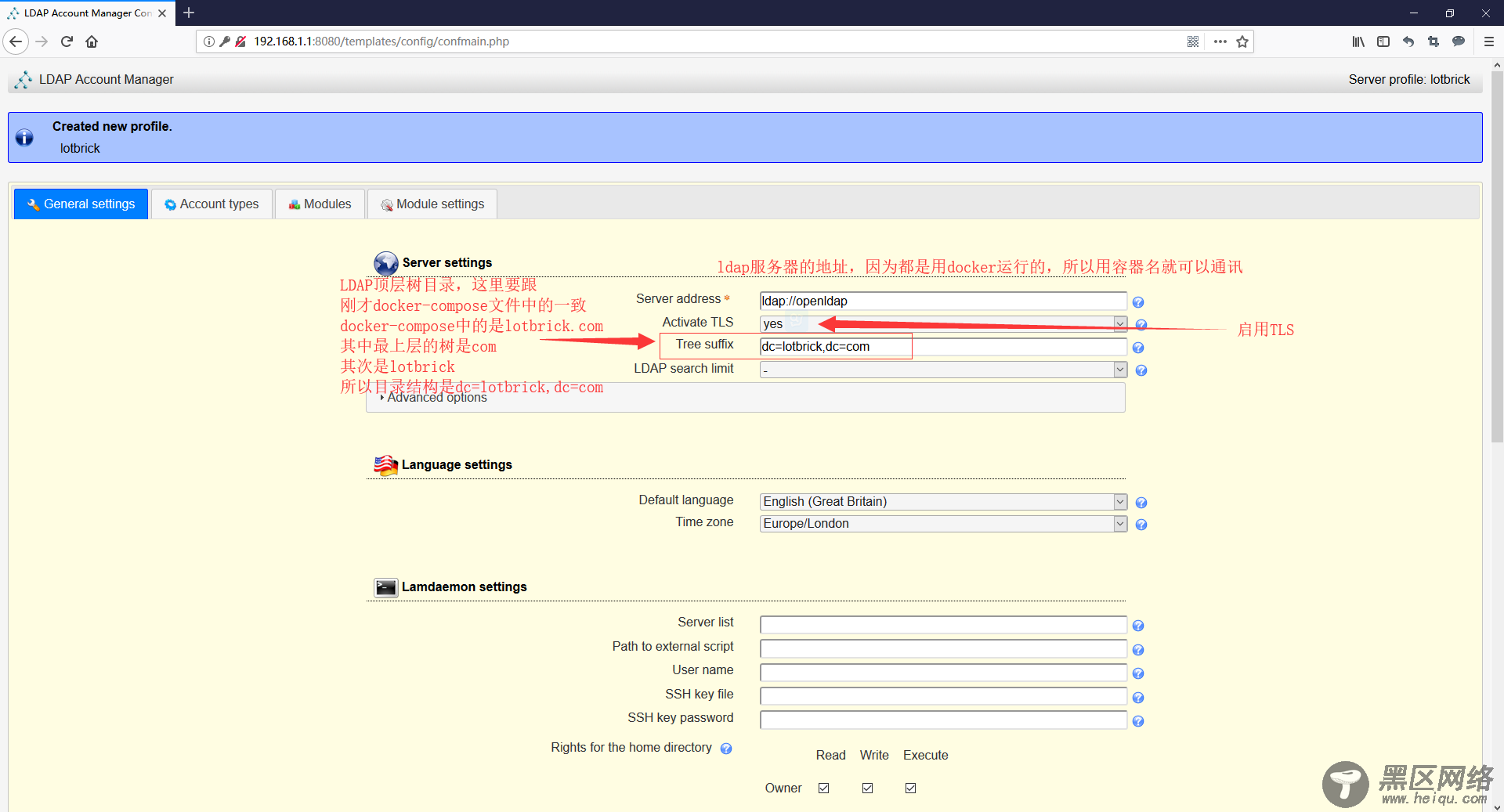Open the Time zone dropdown
The image size is (1504, 812).
click(943, 524)
